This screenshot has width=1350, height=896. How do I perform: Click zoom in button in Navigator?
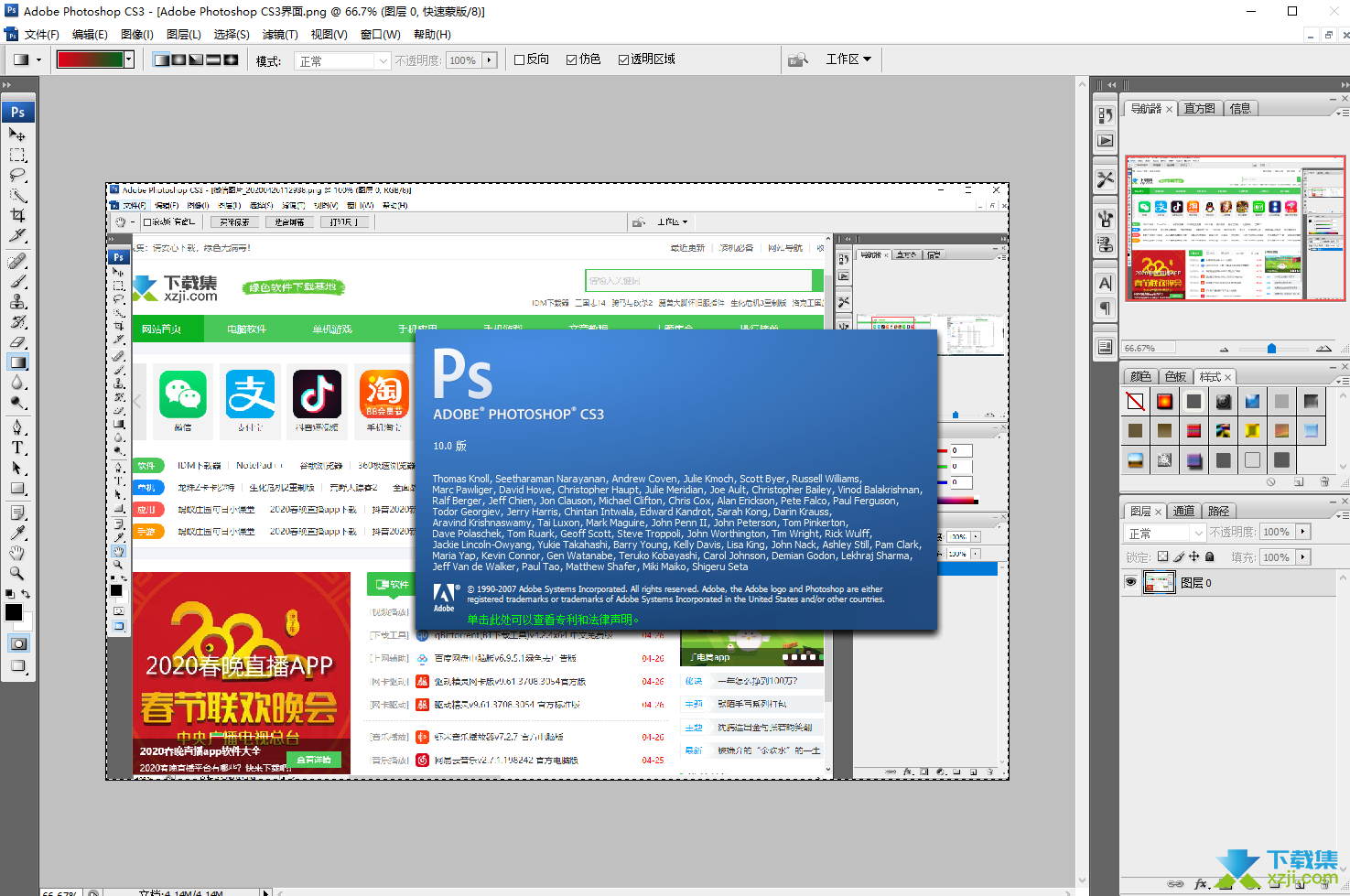[1323, 348]
